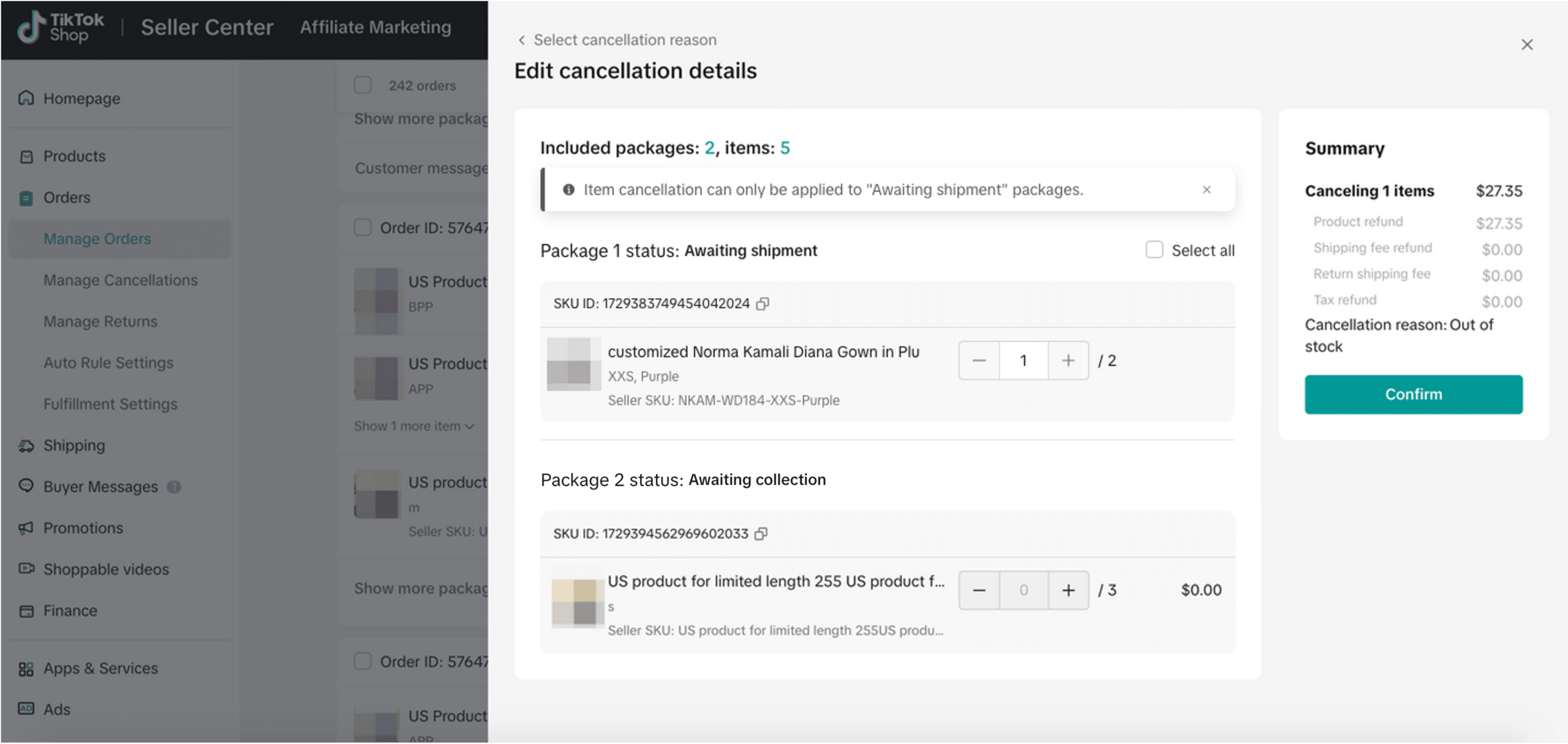Viewport: 1568px width, 744px height.
Task: Click the Homepage house icon
Action: tap(26, 98)
